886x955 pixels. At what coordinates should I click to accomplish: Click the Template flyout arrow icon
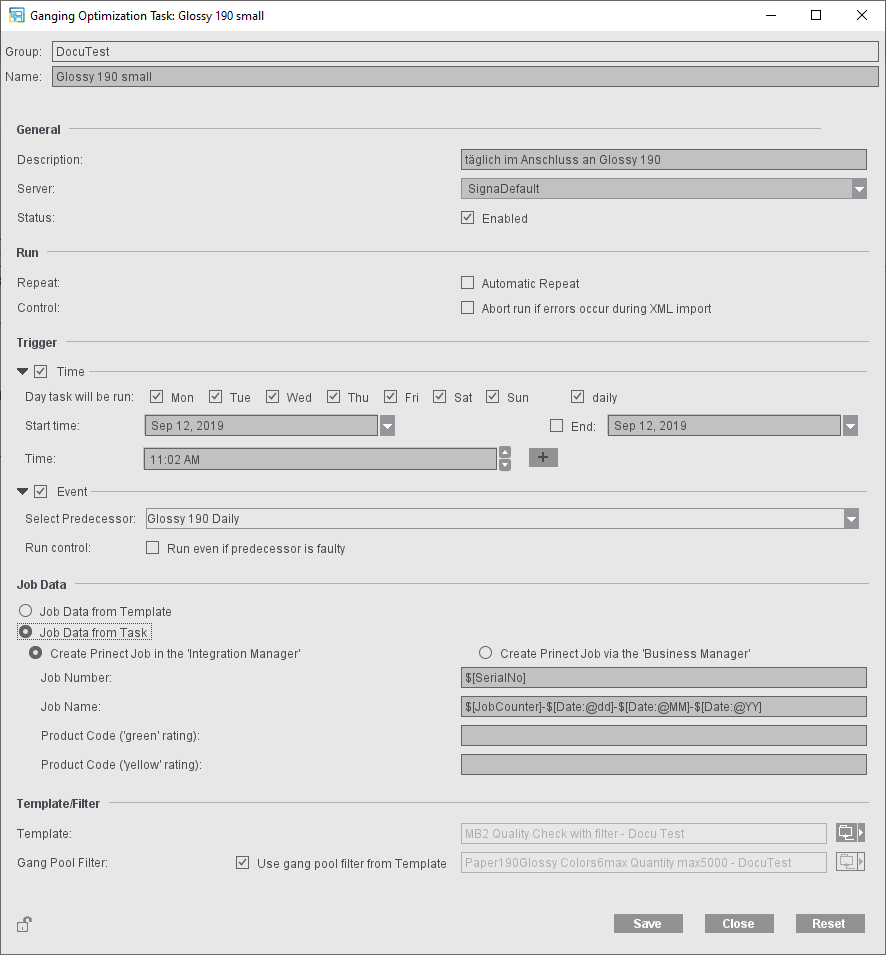[861, 832]
